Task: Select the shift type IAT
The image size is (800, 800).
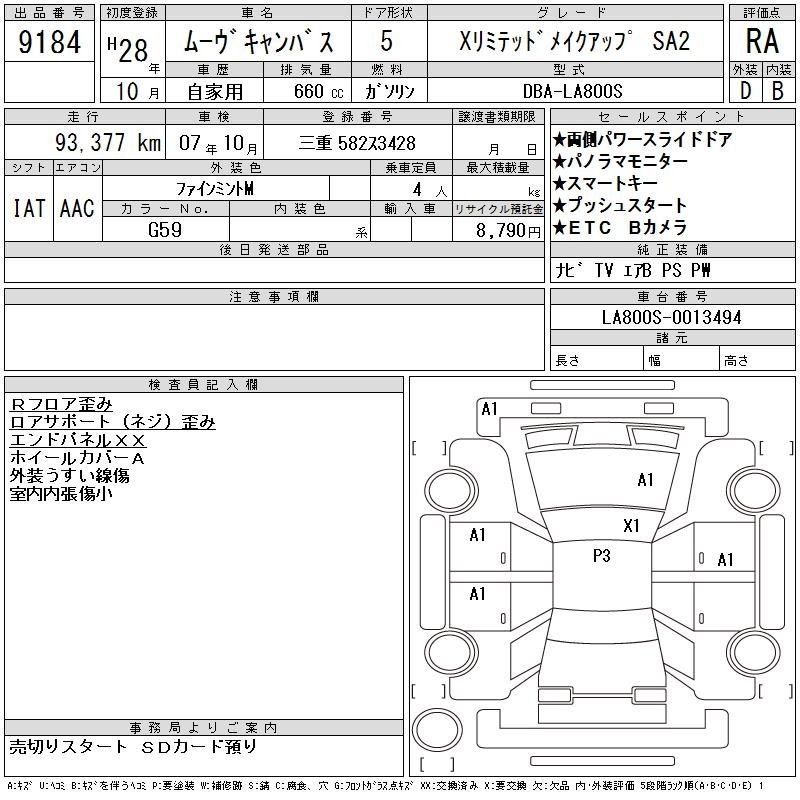Action: point(29,209)
